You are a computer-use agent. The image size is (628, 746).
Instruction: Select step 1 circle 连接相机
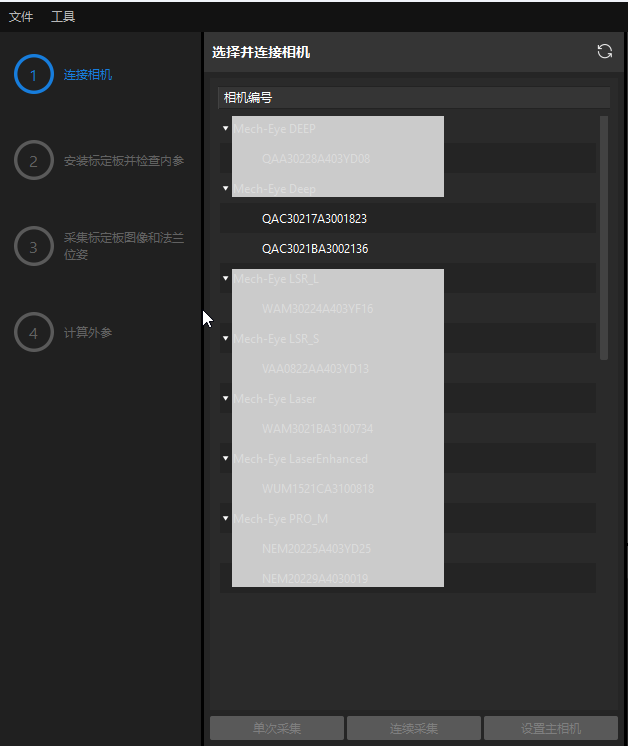pos(33,74)
